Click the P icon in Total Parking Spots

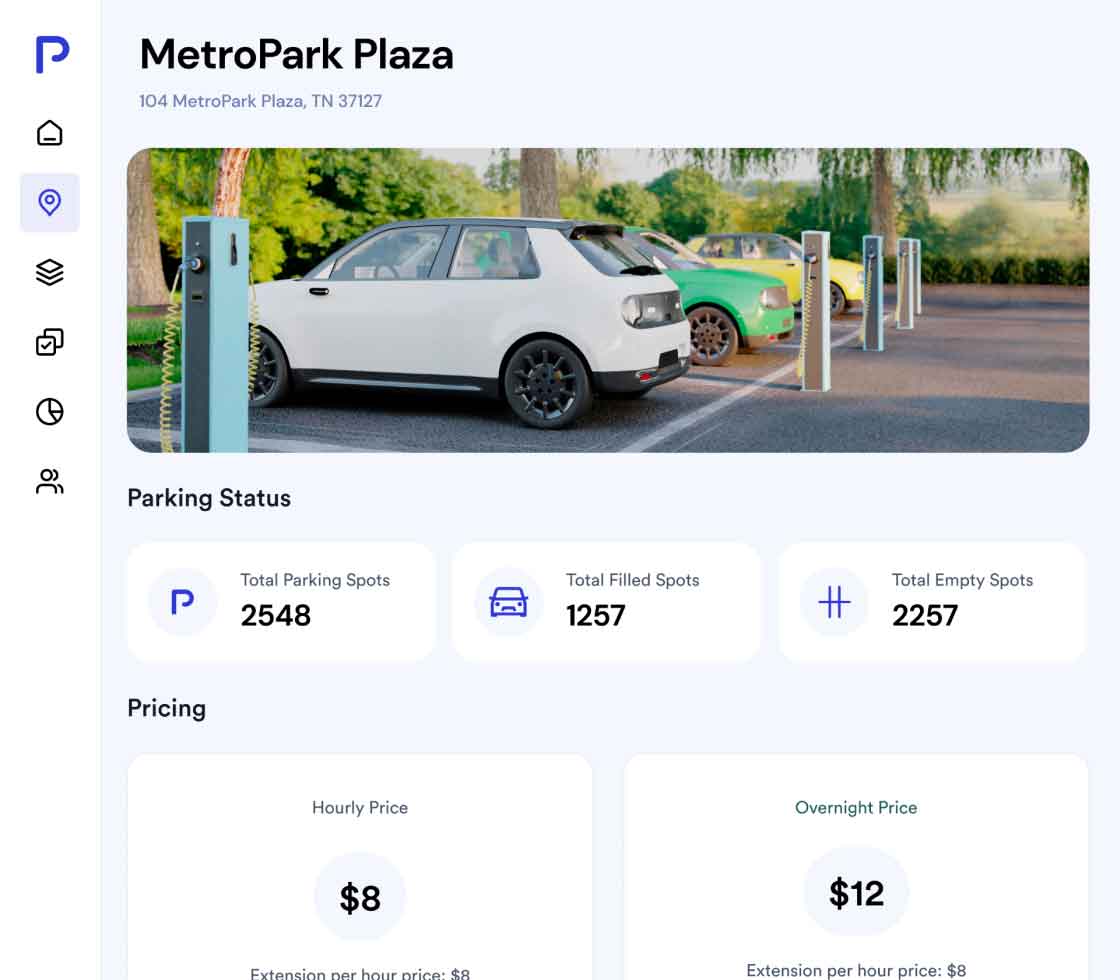[182, 601]
